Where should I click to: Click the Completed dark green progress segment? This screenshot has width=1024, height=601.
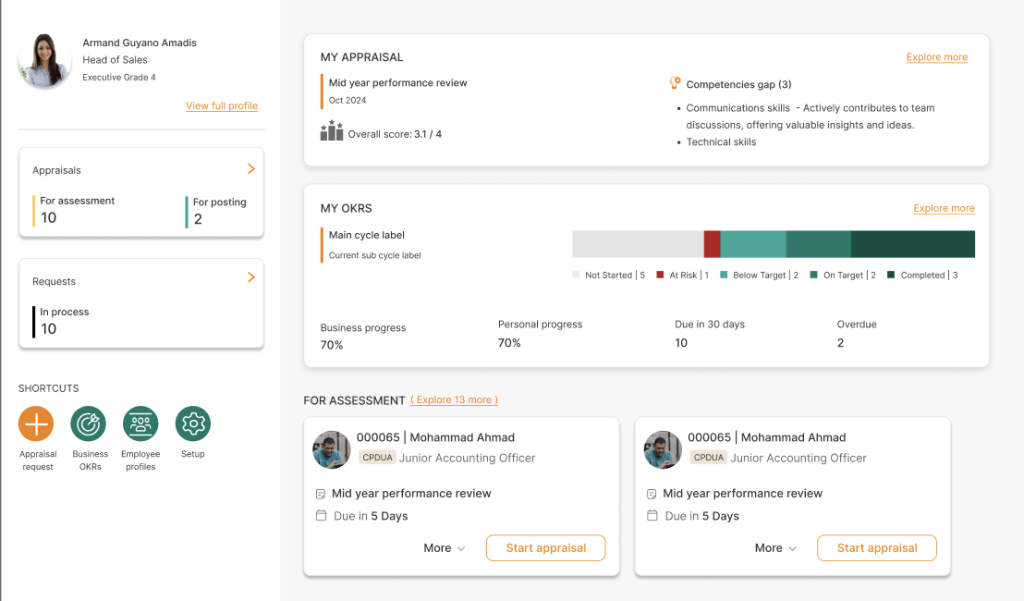coord(912,244)
